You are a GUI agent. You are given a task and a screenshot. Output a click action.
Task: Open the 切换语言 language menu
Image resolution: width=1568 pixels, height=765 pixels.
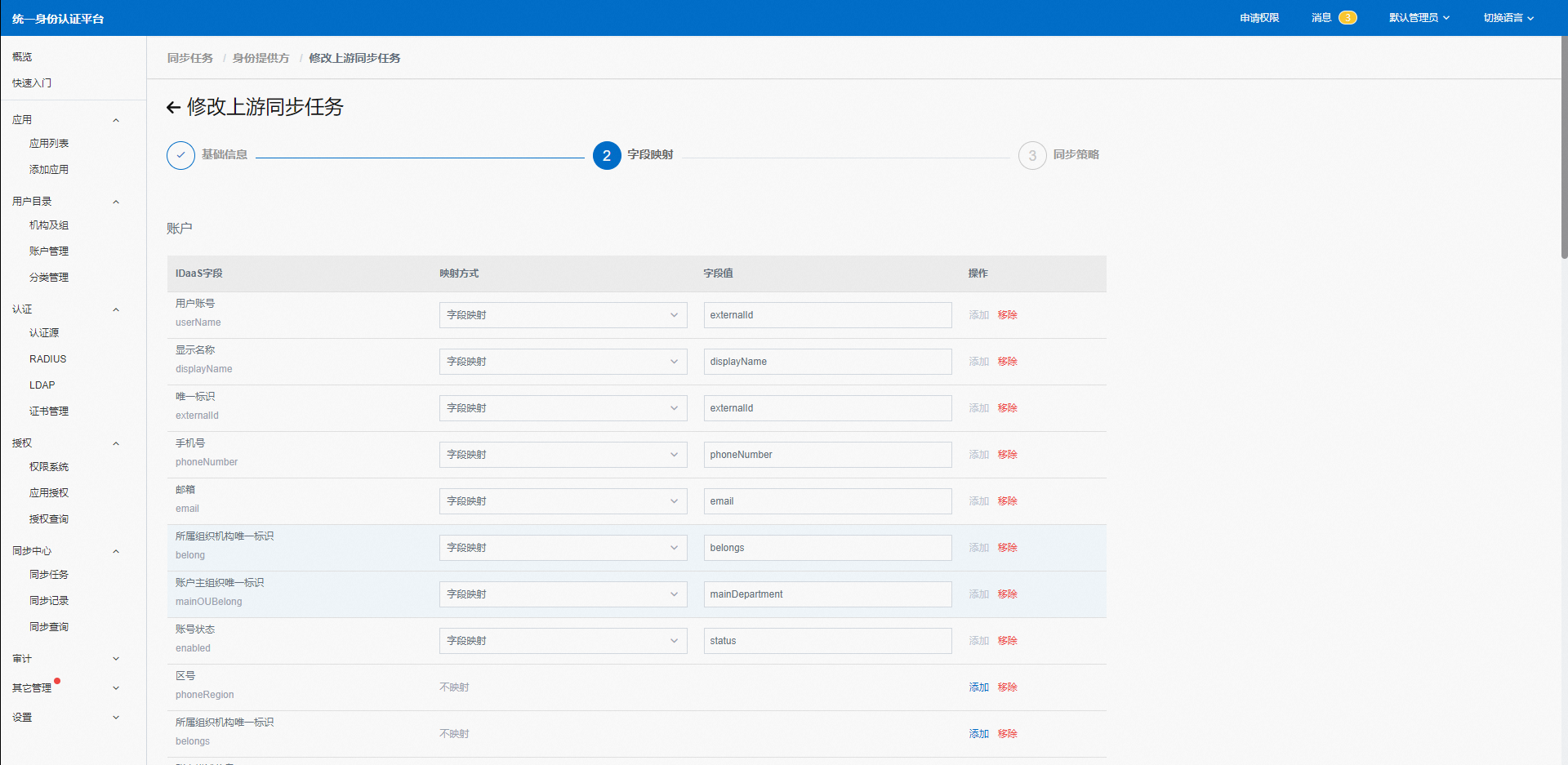pos(1508,18)
